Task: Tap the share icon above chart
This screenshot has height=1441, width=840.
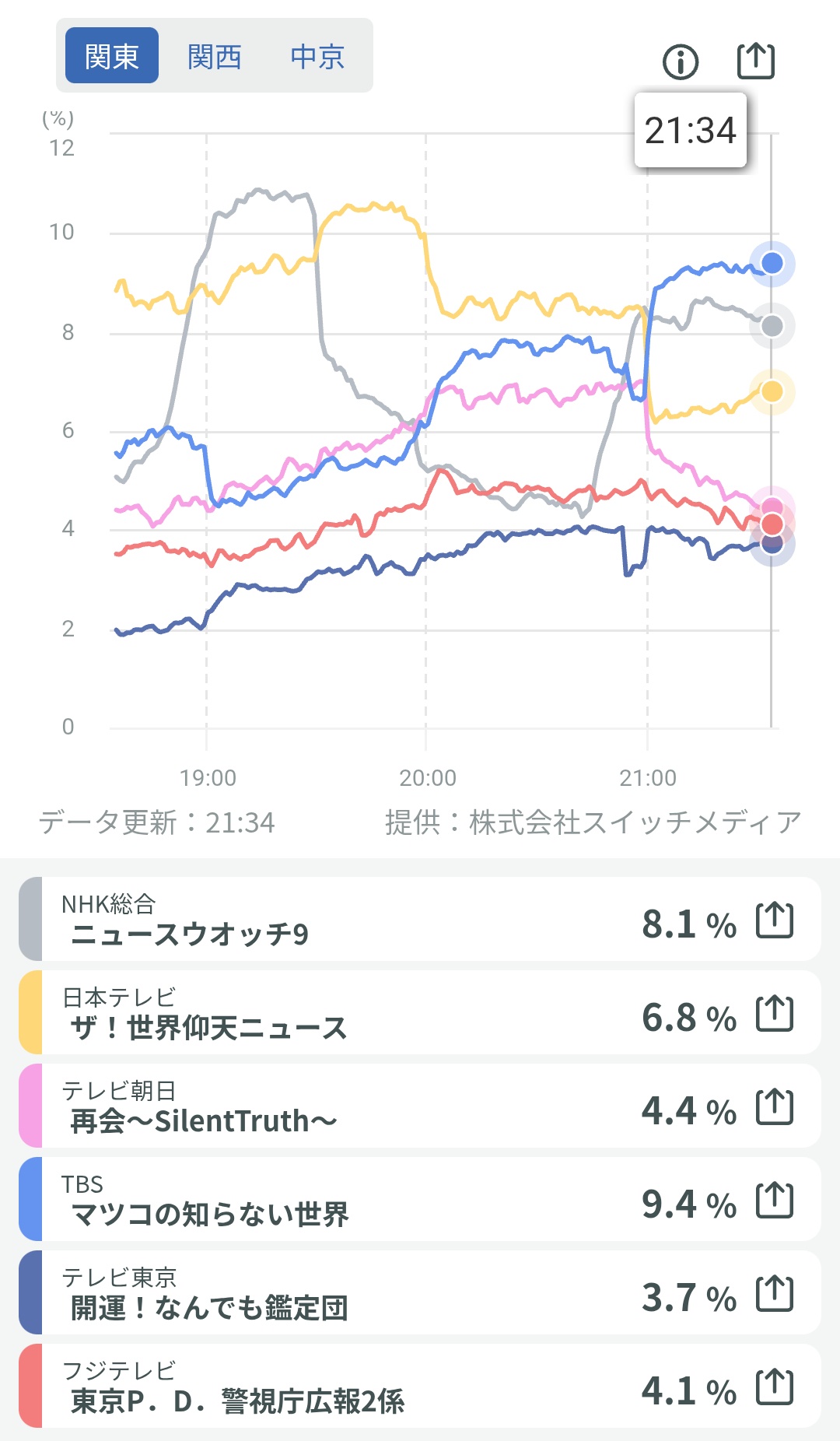Action: (755, 61)
